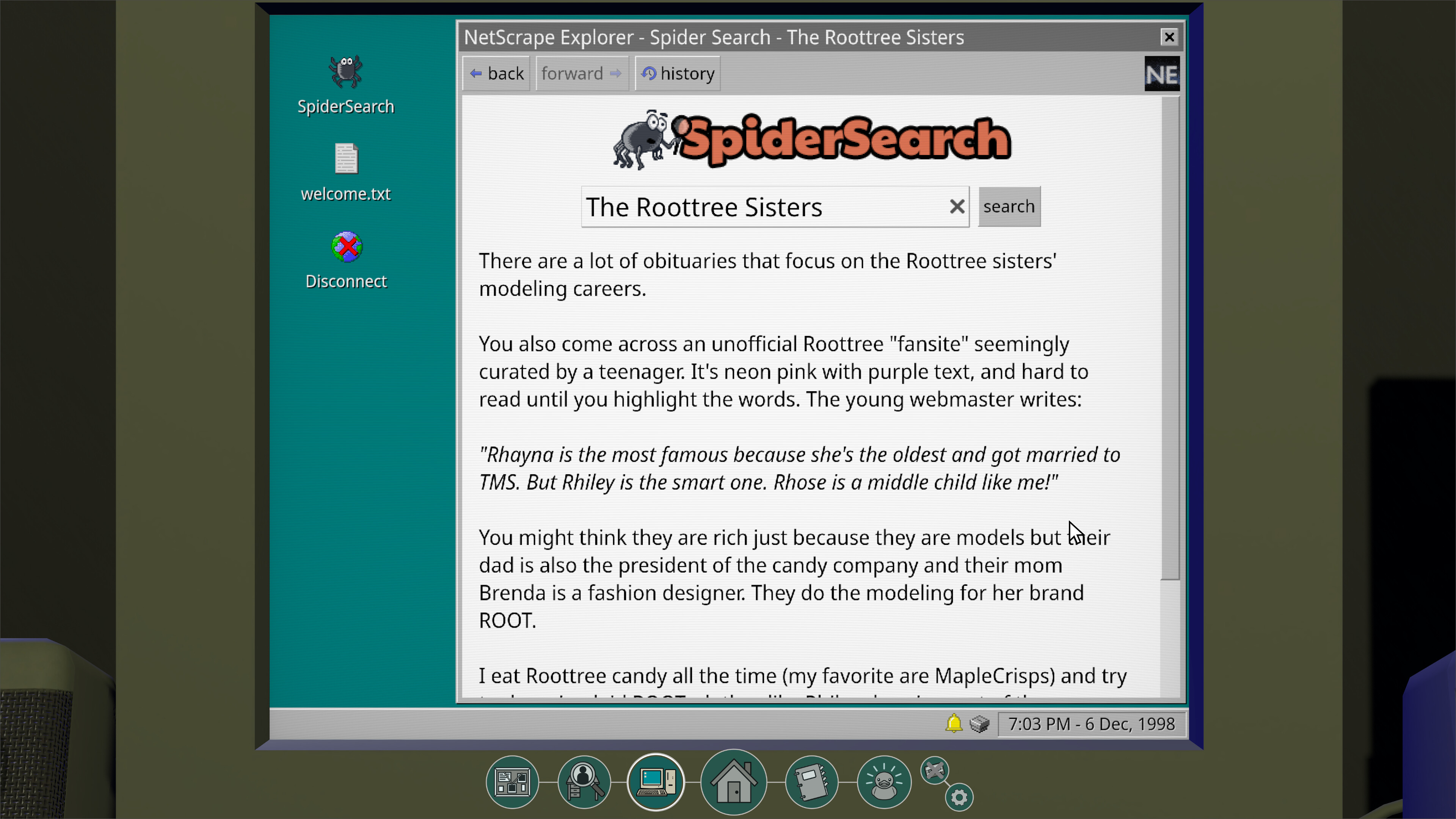The width and height of the screenshot is (1456, 819).
Task: Open the investigation desk dock icon
Action: pyautogui.click(x=583, y=782)
